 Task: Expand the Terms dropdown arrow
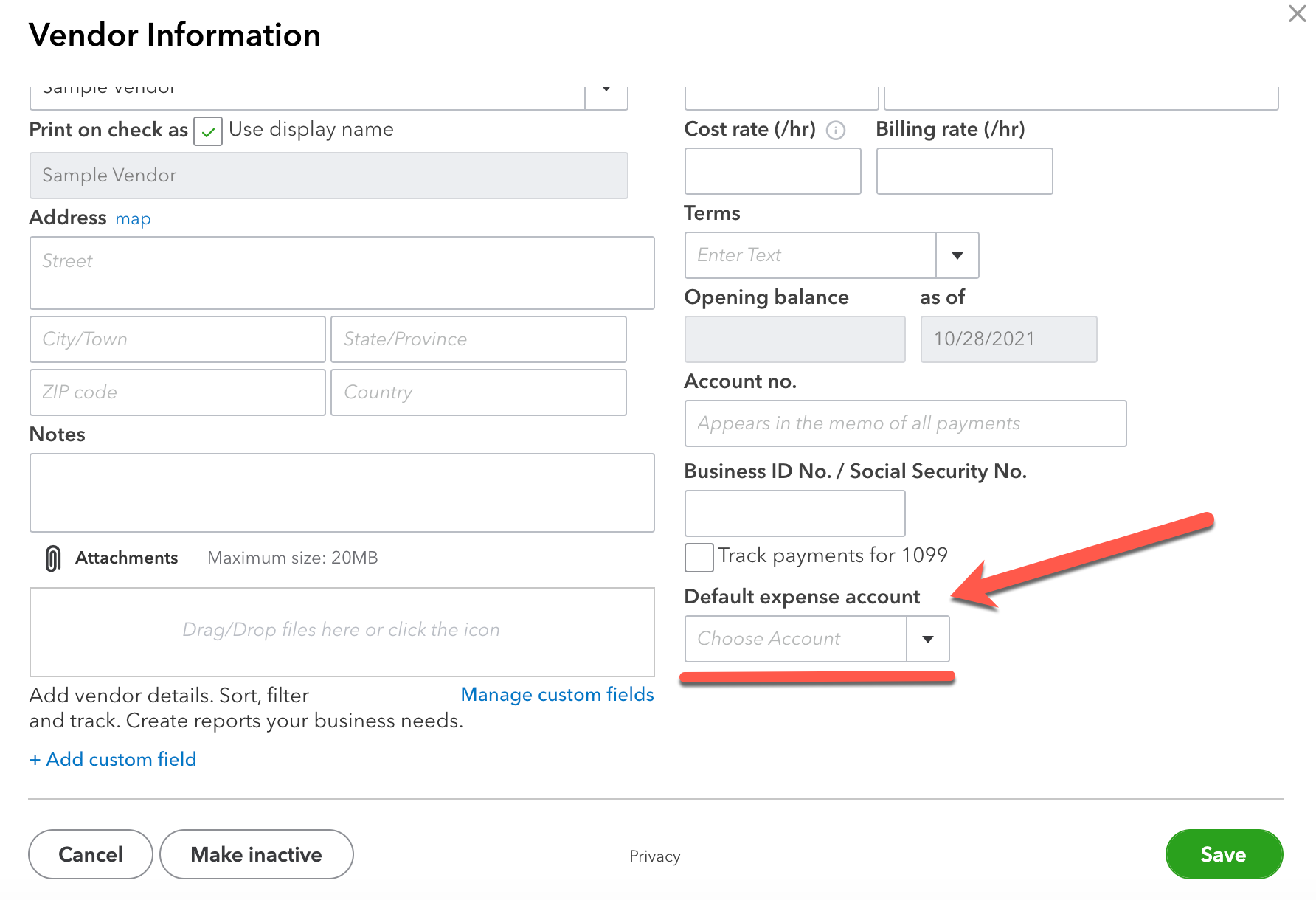(x=957, y=255)
